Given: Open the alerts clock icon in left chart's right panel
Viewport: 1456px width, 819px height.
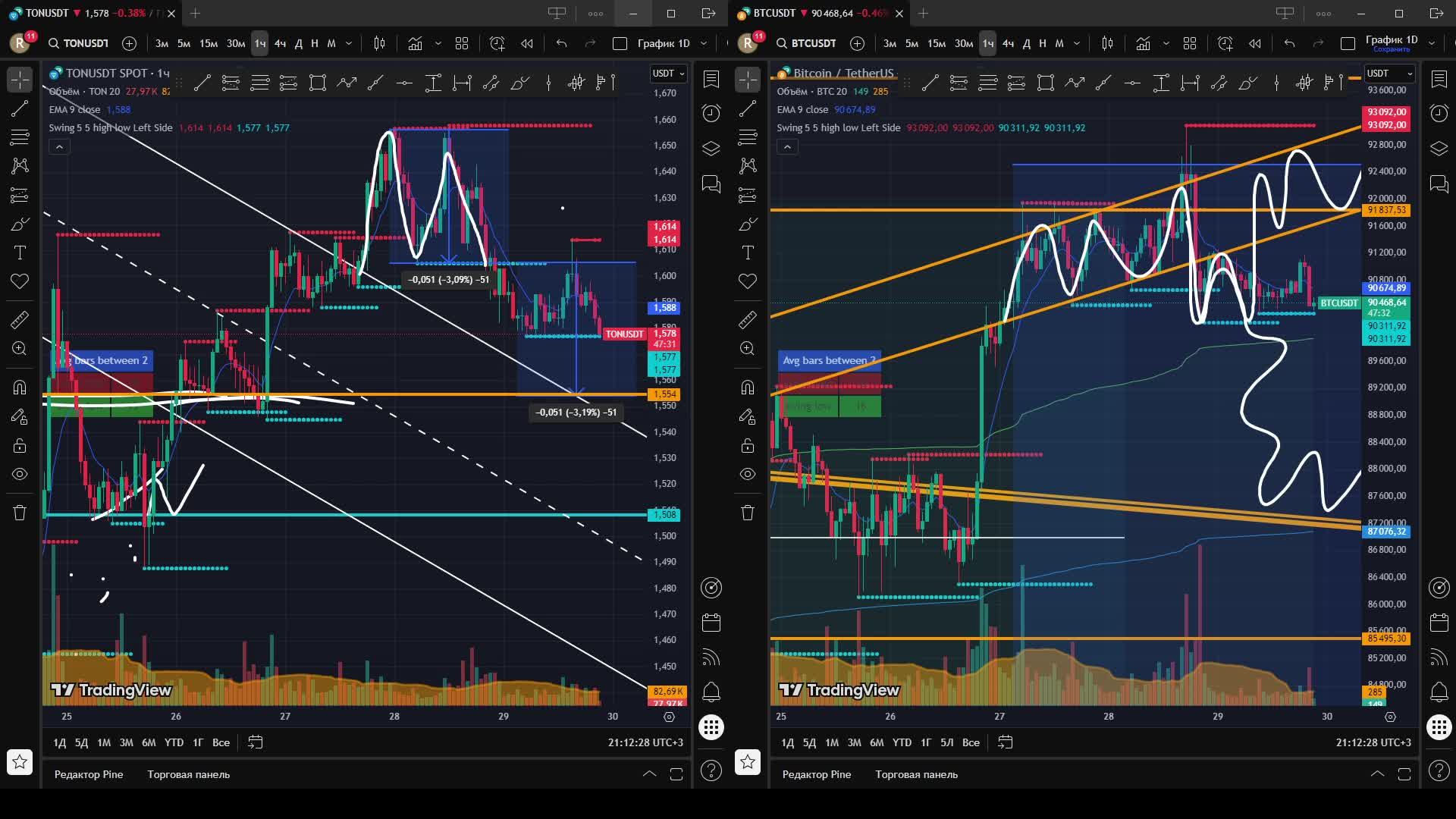Looking at the screenshot, I should pyautogui.click(x=711, y=113).
